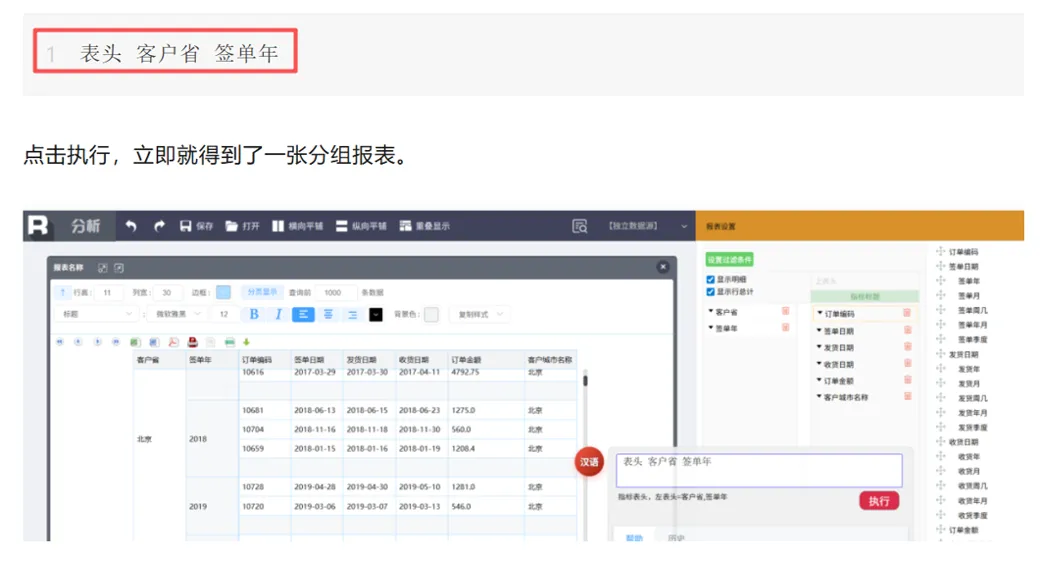Export report to PDF

[x=173, y=342]
